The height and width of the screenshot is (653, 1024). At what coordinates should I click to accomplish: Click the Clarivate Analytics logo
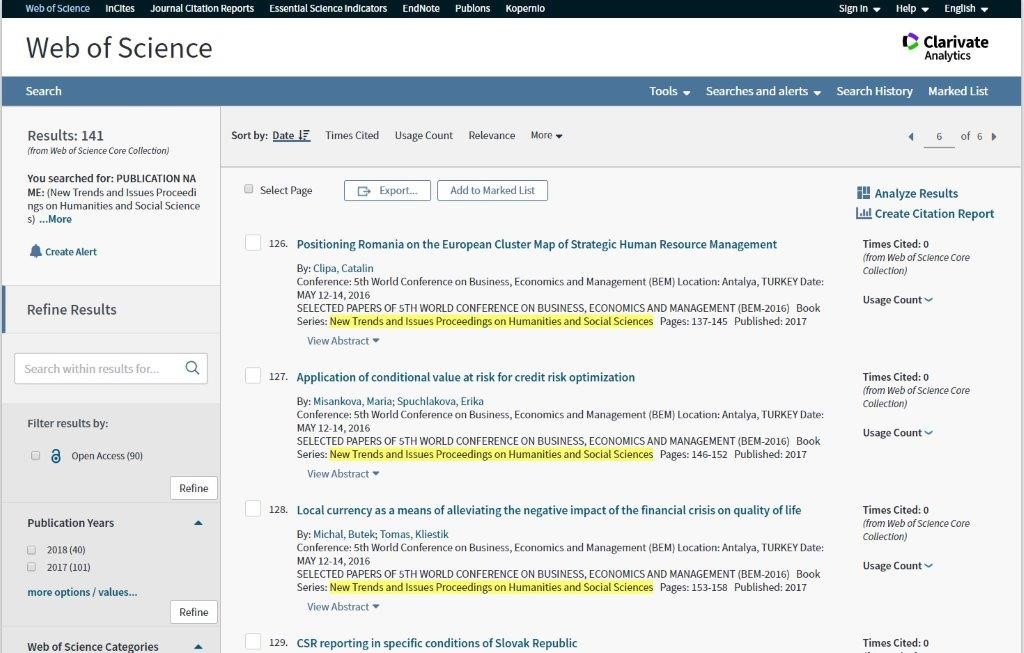tap(945, 46)
